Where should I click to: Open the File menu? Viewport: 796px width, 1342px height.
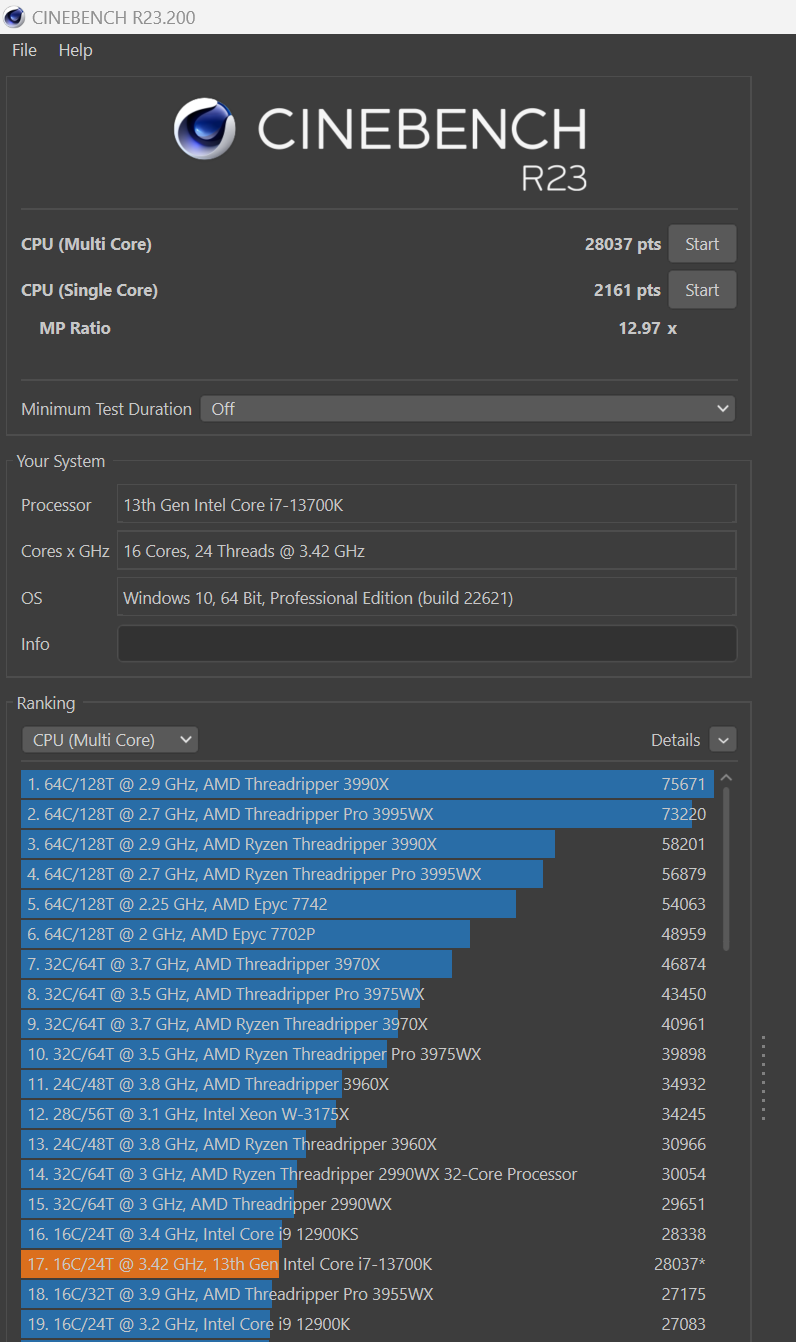(23, 50)
